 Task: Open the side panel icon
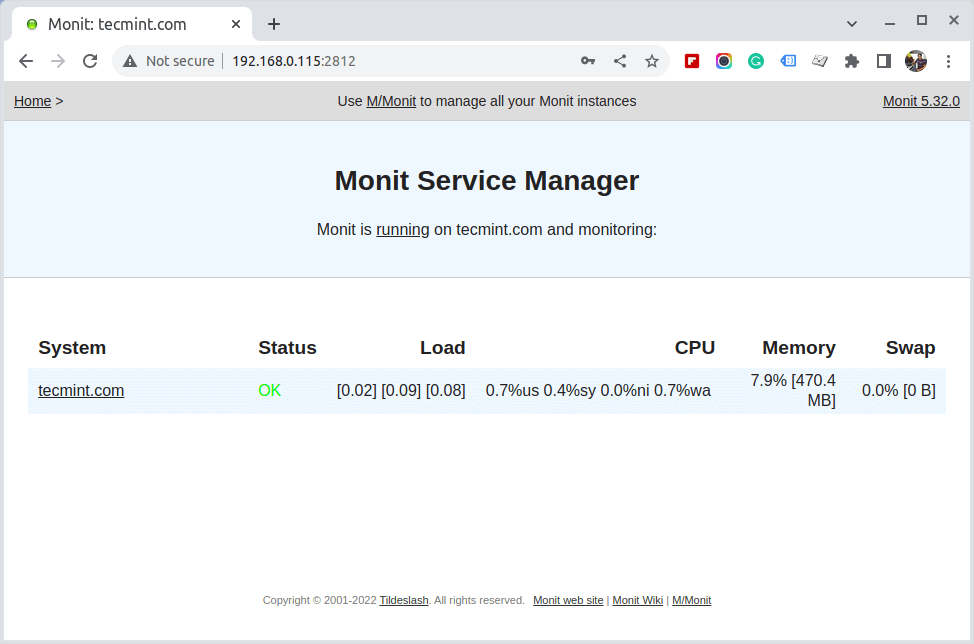(x=884, y=61)
